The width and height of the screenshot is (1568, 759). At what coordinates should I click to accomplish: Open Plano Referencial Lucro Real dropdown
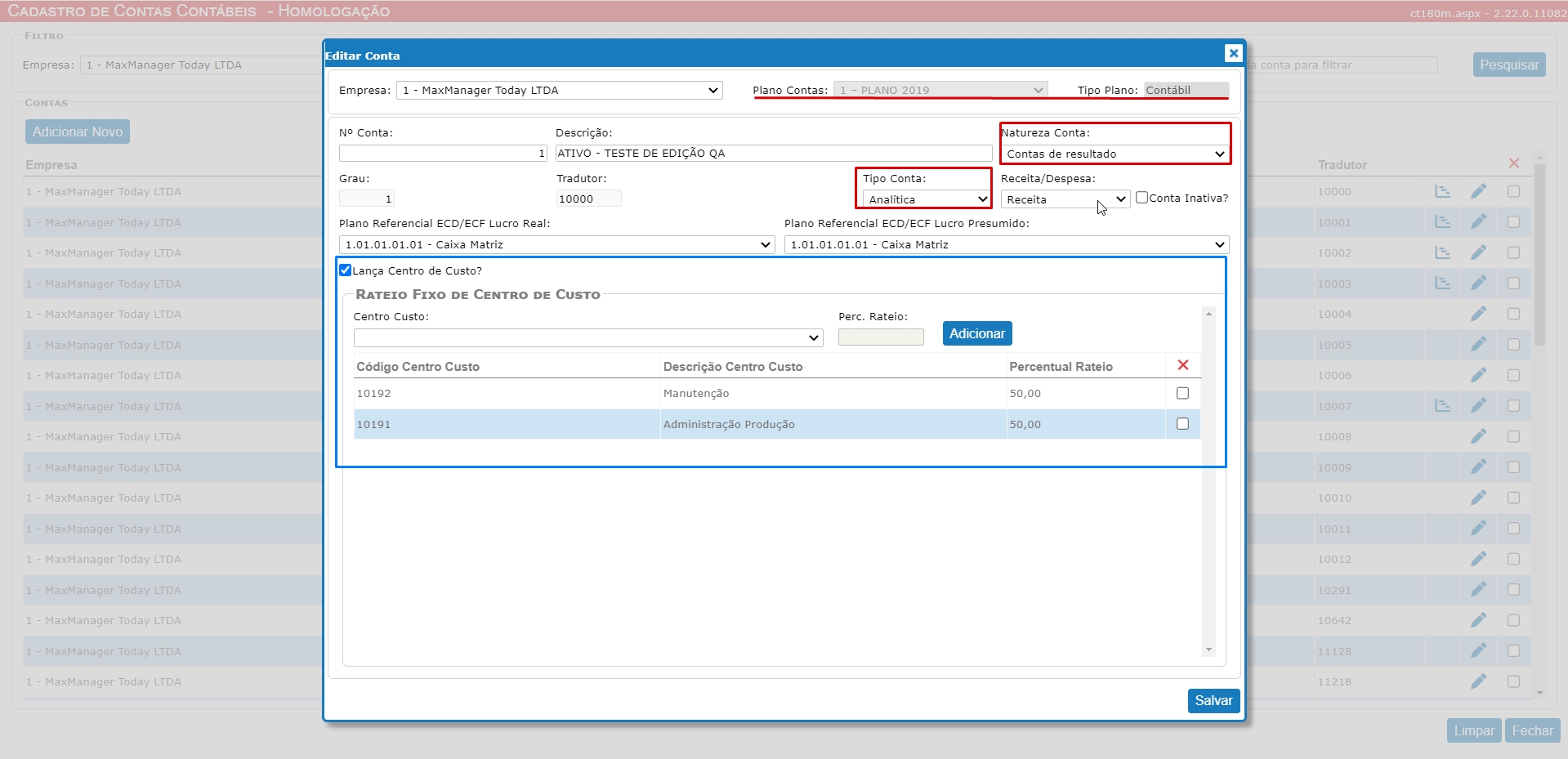click(556, 244)
